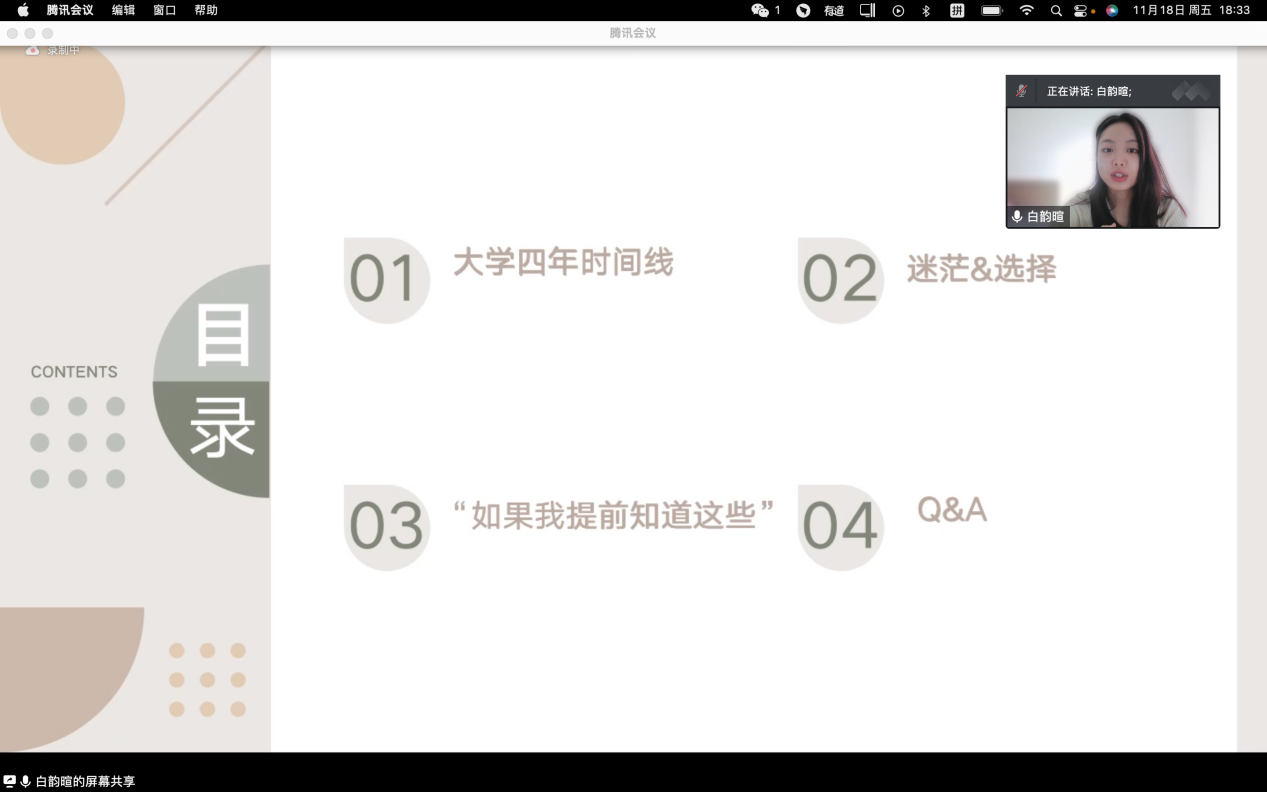Click the Pinyin input method icon
This screenshot has width=1267, height=792.
coord(957,10)
